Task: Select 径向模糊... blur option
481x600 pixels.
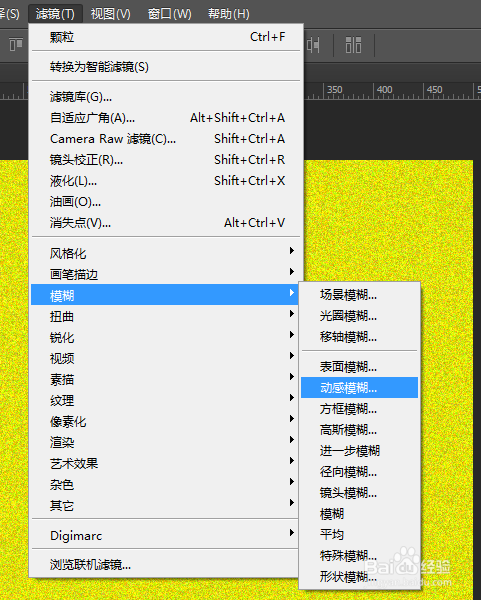Action: pyautogui.click(x=359, y=471)
